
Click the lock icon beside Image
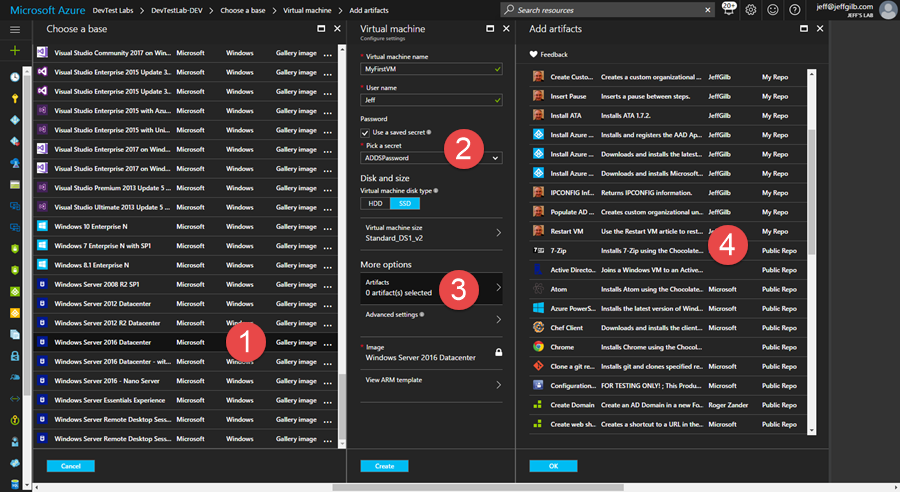[x=498, y=352]
